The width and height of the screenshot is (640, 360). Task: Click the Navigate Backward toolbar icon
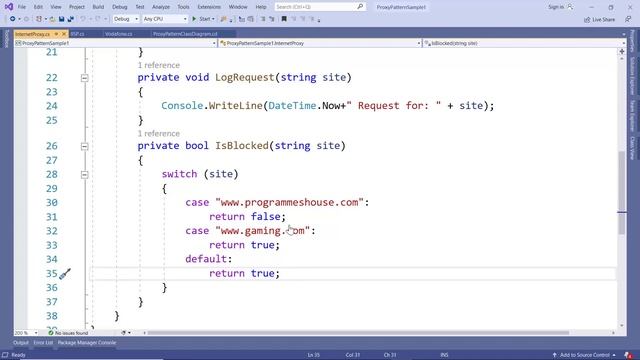[x=13, y=19]
